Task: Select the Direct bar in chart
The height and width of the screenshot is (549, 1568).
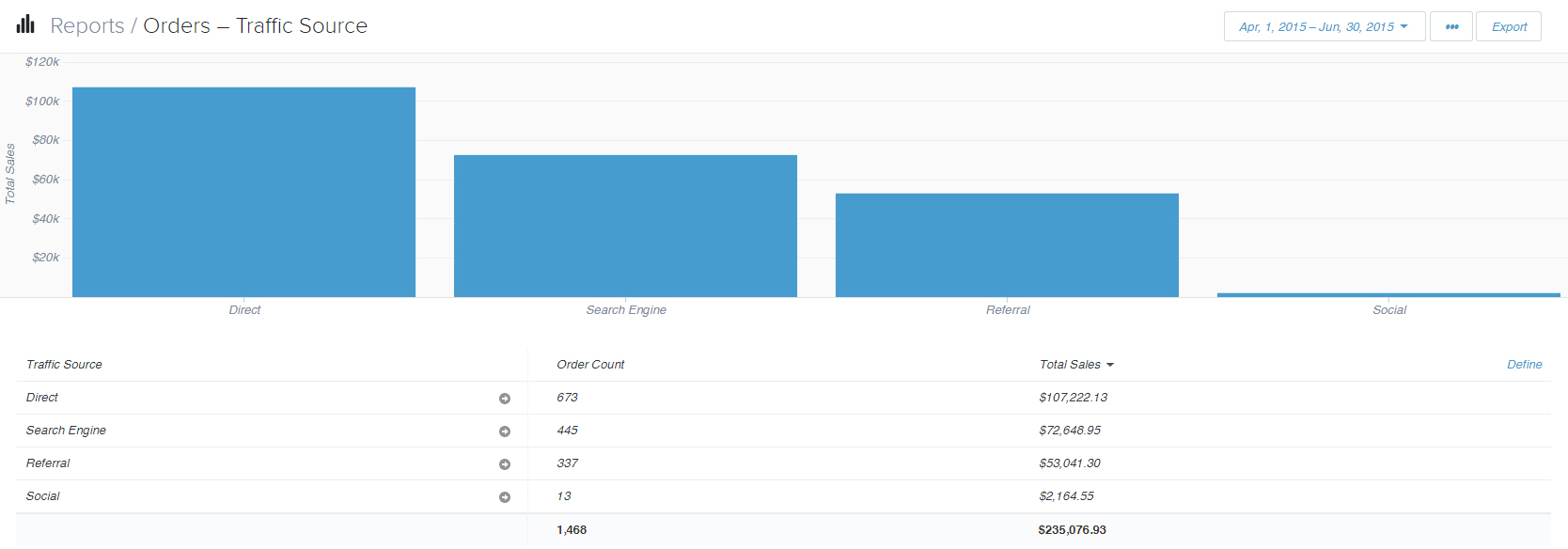Action: 243,193
